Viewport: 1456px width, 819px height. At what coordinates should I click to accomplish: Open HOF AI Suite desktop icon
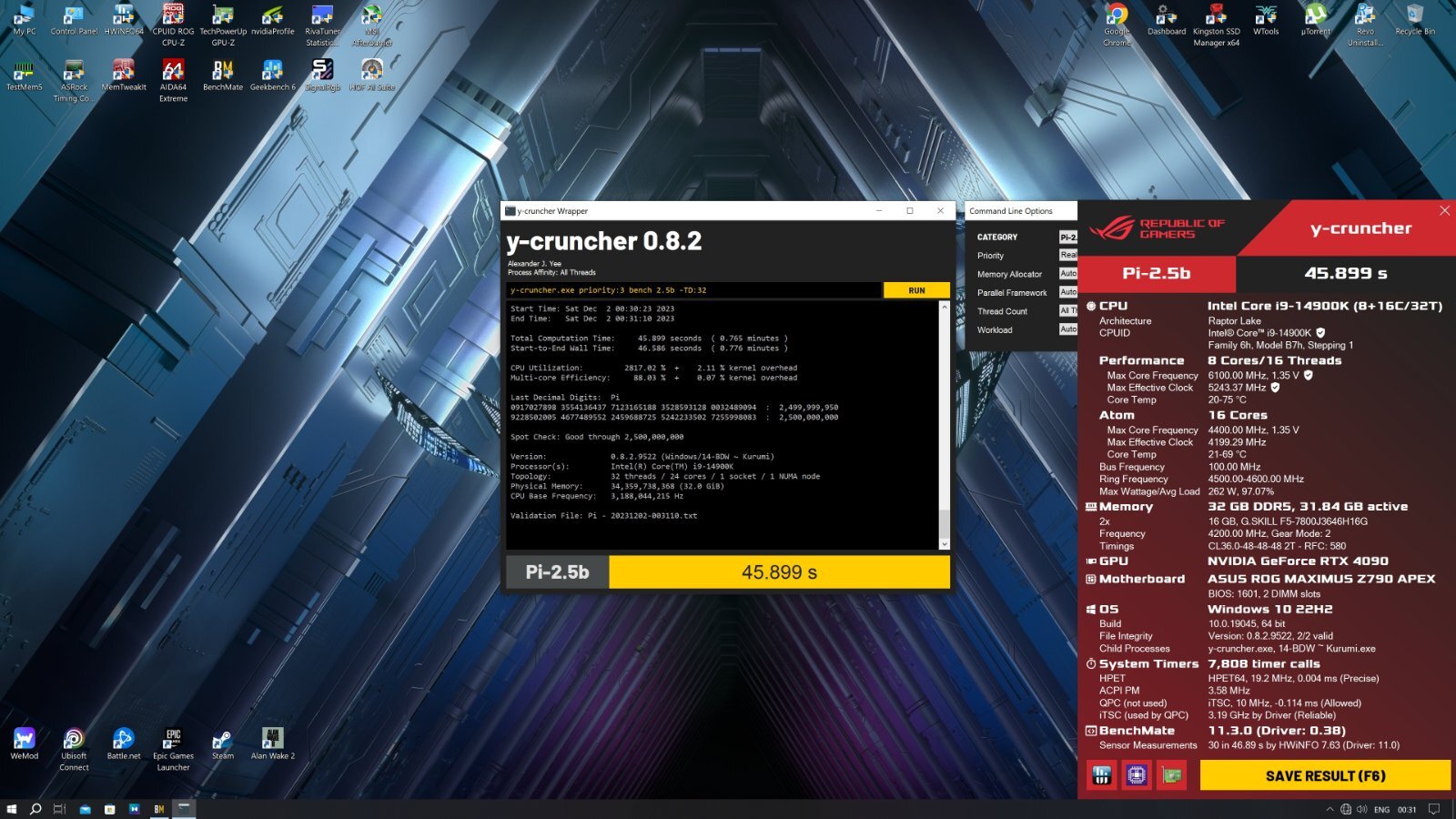(371, 76)
